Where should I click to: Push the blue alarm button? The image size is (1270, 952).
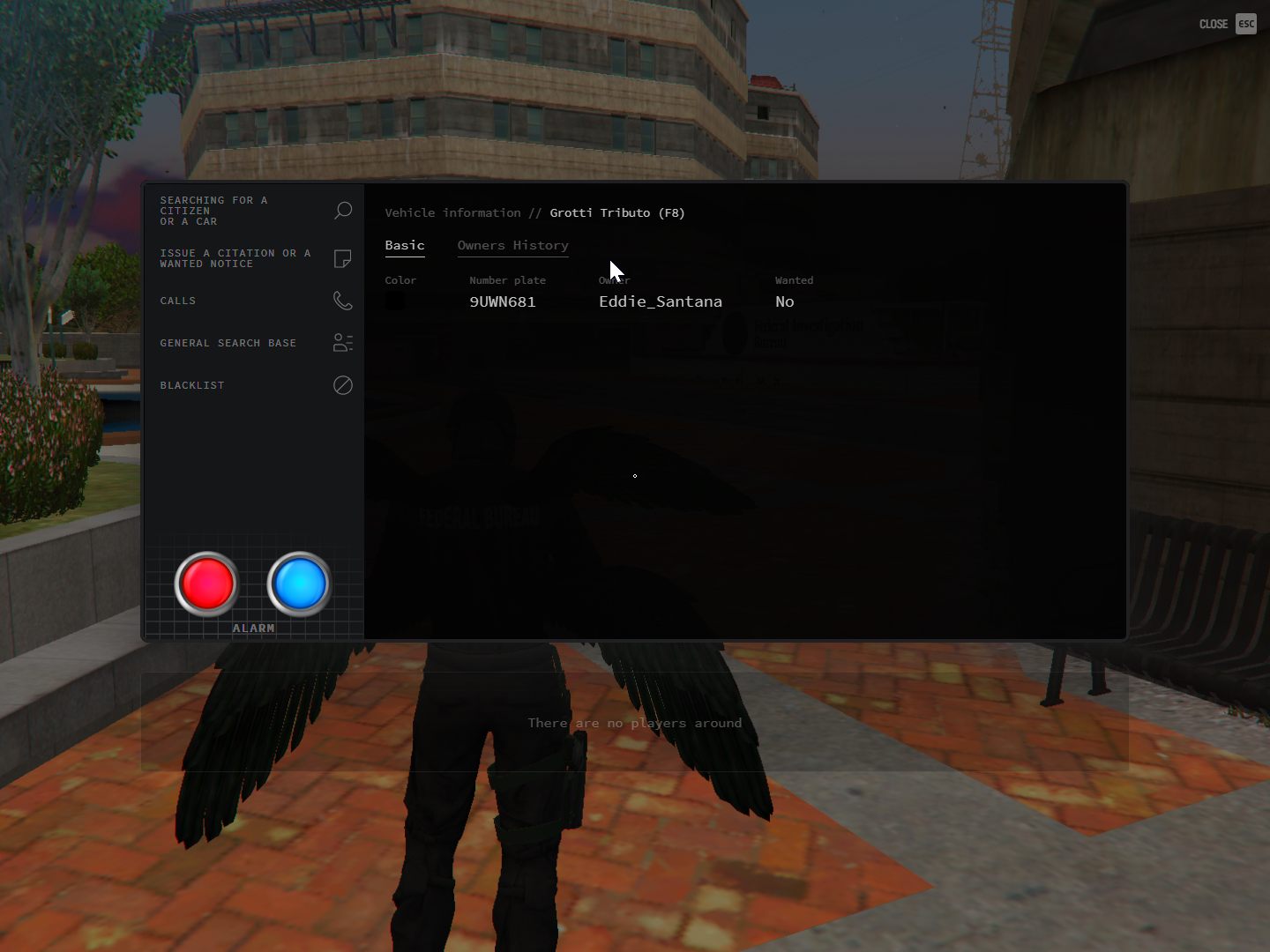click(x=300, y=584)
